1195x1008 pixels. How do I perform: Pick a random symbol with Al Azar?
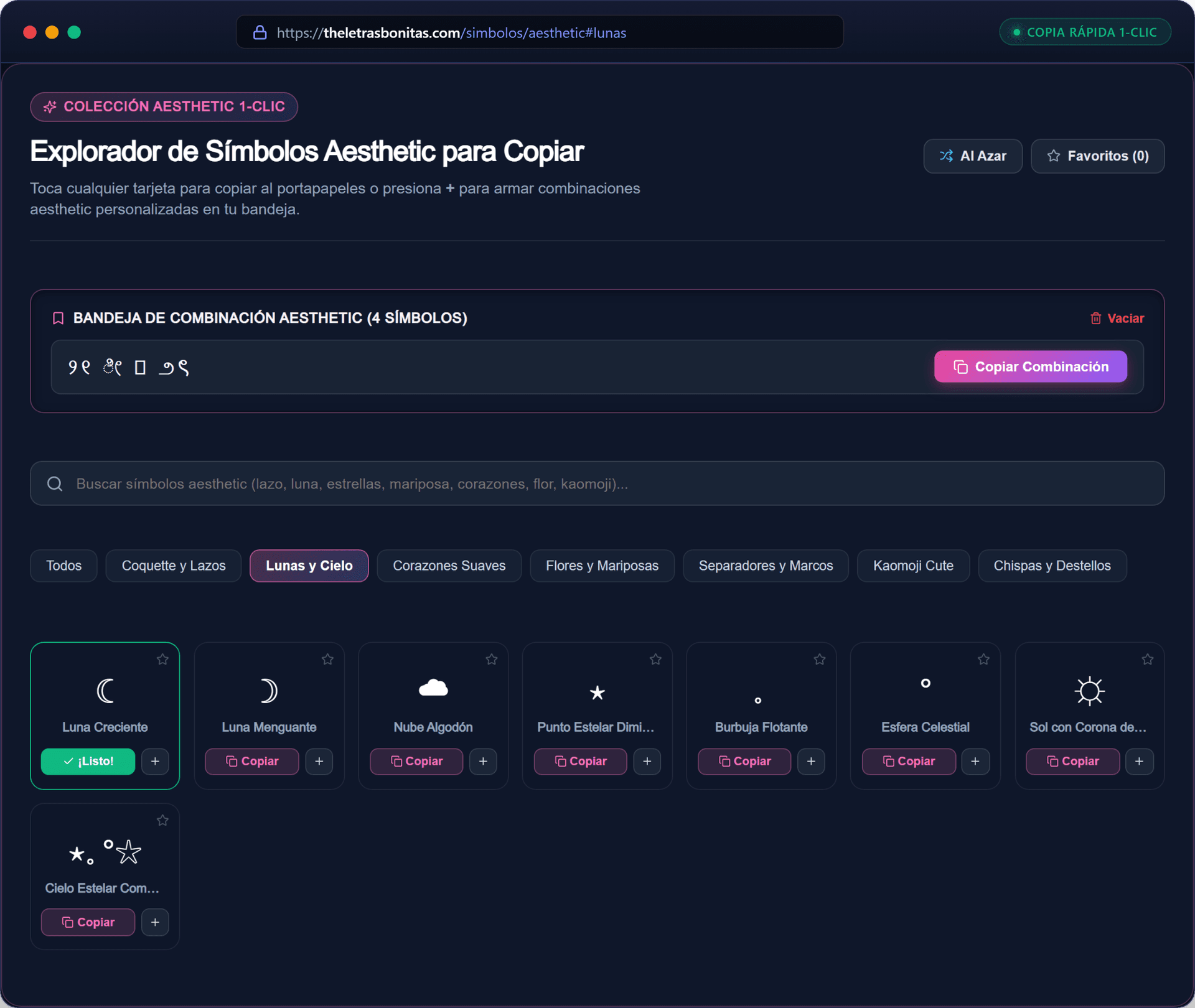tap(973, 156)
